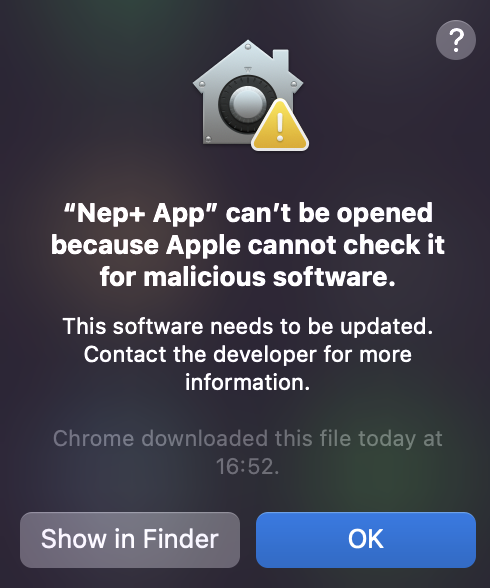Show the Nep+ App file in Finder

[130, 540]
